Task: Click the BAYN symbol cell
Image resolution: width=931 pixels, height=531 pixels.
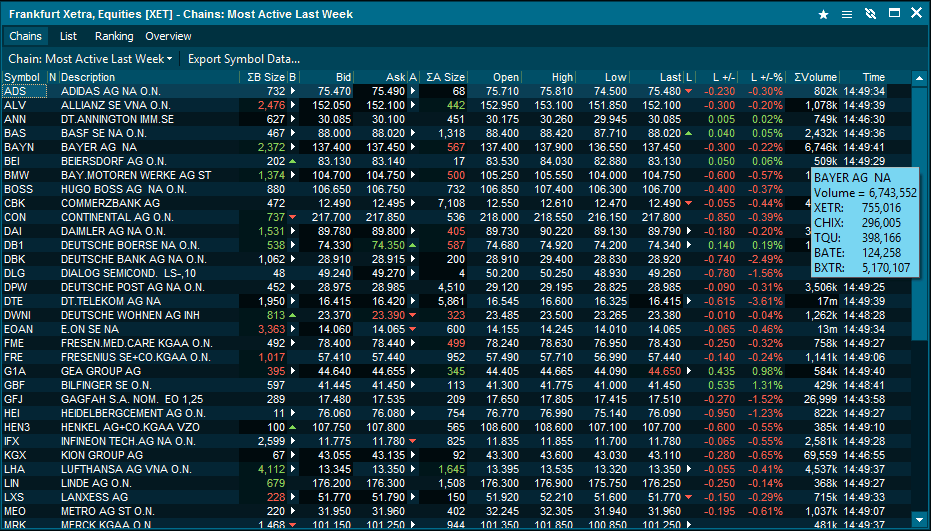Action: click(x=24, y=147)
